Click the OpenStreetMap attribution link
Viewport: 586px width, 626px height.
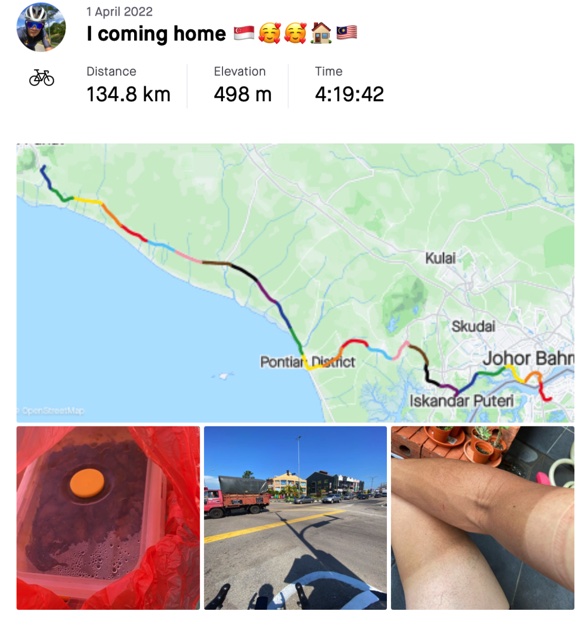pos(52,410)
